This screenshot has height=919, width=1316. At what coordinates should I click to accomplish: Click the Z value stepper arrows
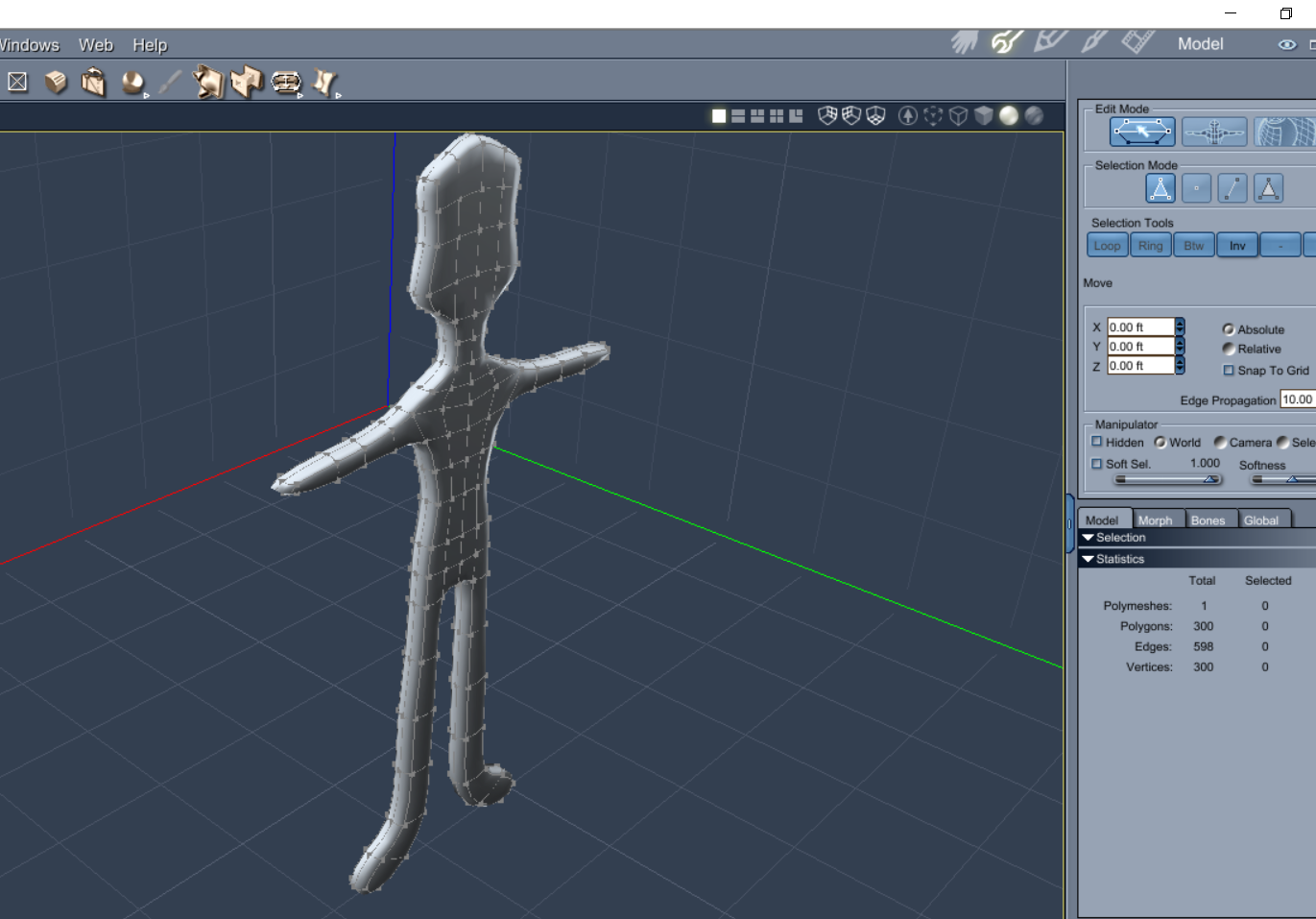[1180, 366]
